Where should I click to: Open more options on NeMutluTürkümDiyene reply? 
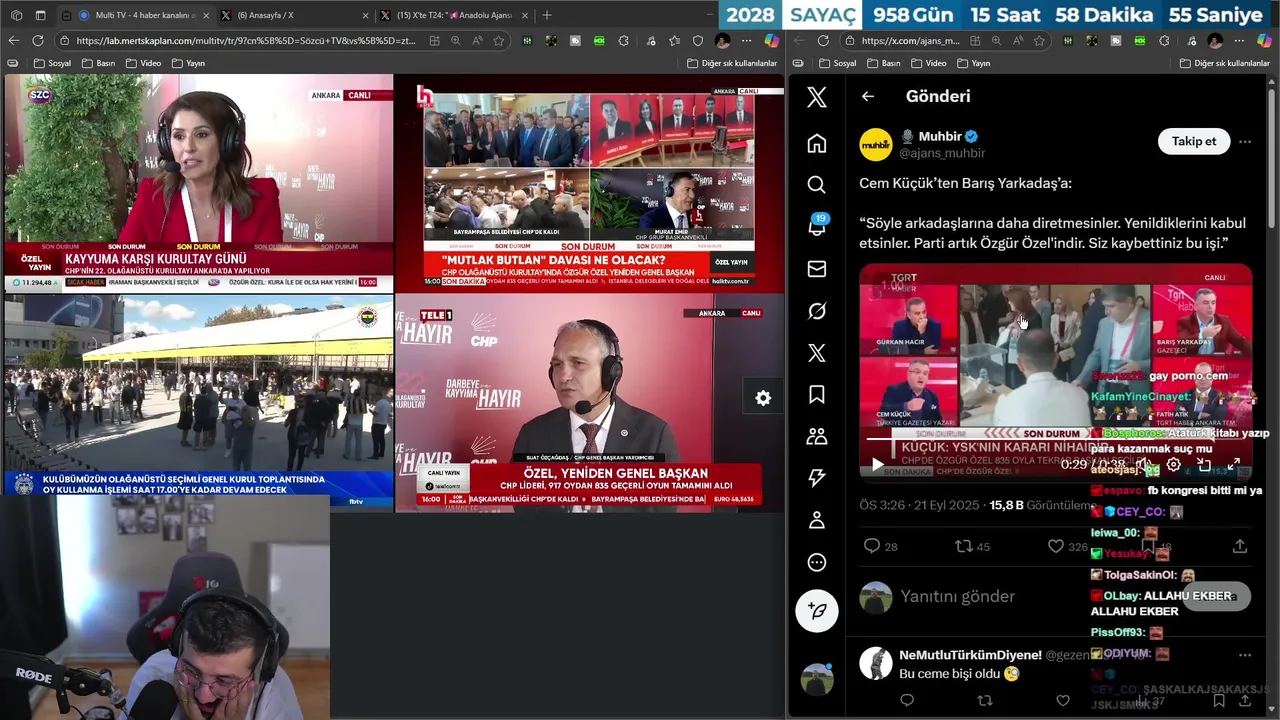tap(1245, 655)
